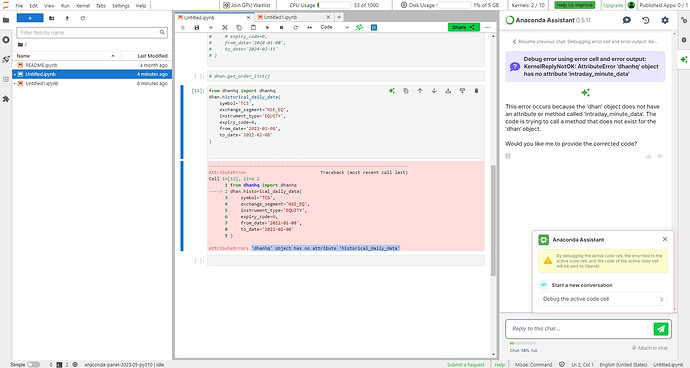Open the file browser sidebar icon
690x368 pixels.
tap(6, 20)
